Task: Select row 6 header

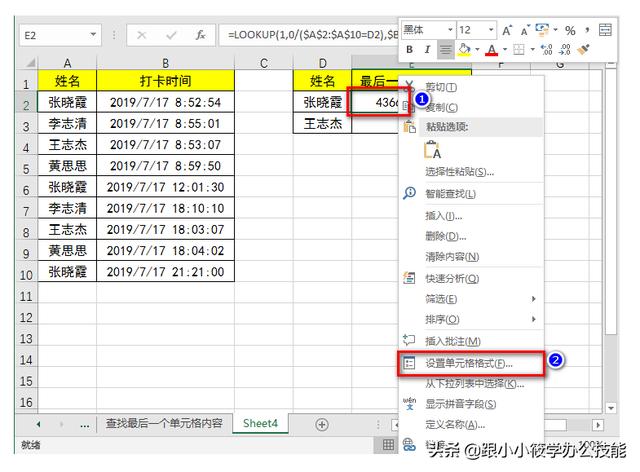Action: coord(26,190)
